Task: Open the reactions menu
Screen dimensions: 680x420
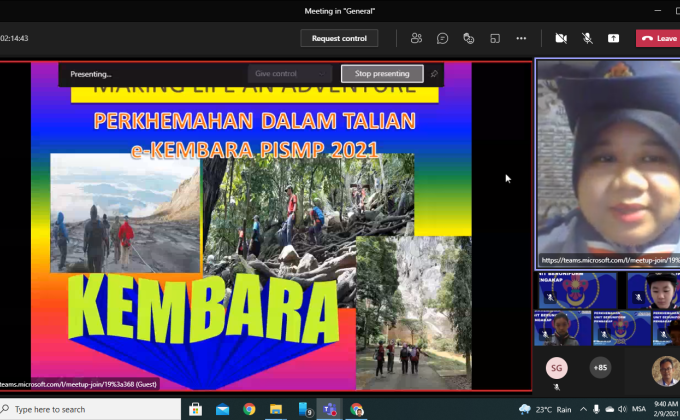Action: tap(468, 38)
